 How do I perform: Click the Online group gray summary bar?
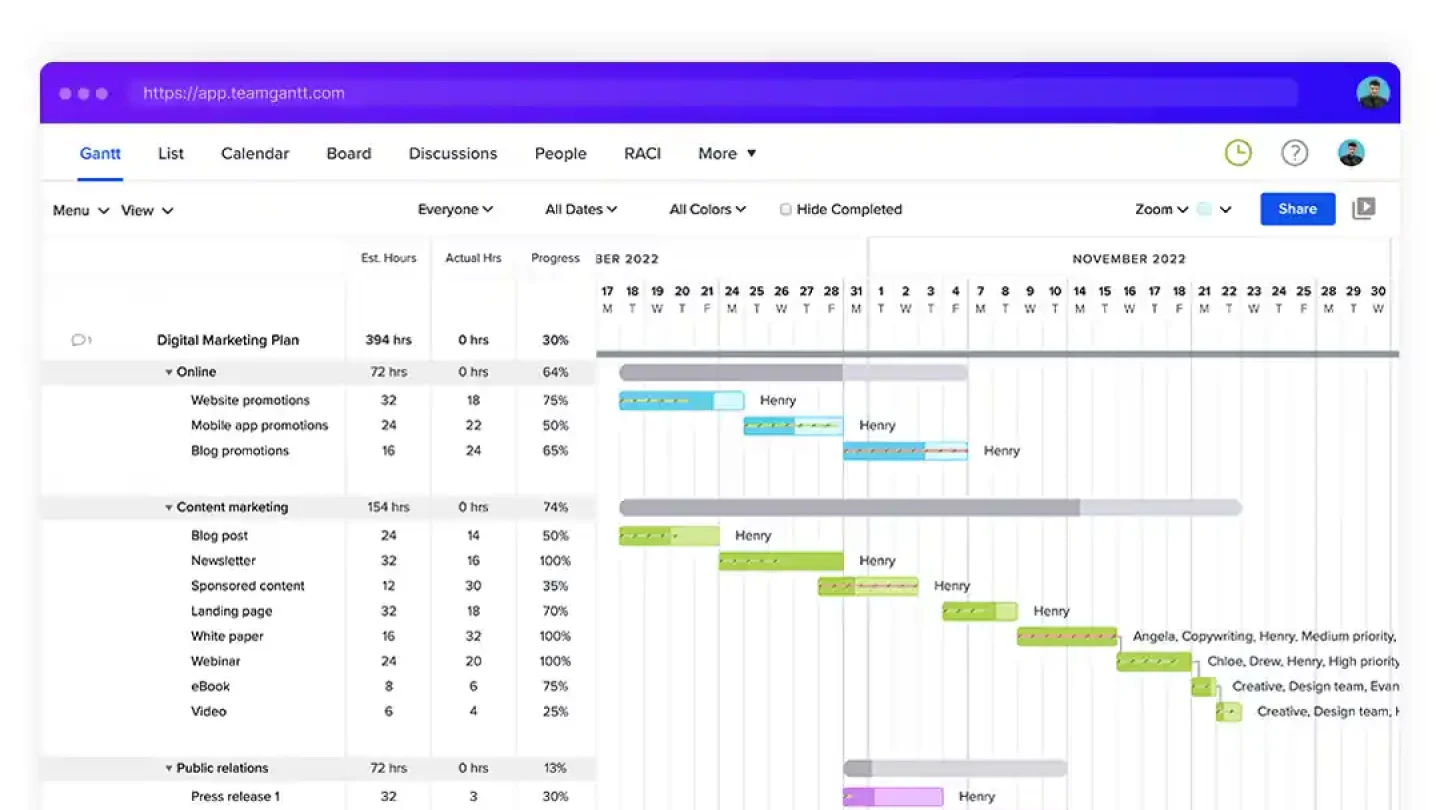click(x=793, y=372)
